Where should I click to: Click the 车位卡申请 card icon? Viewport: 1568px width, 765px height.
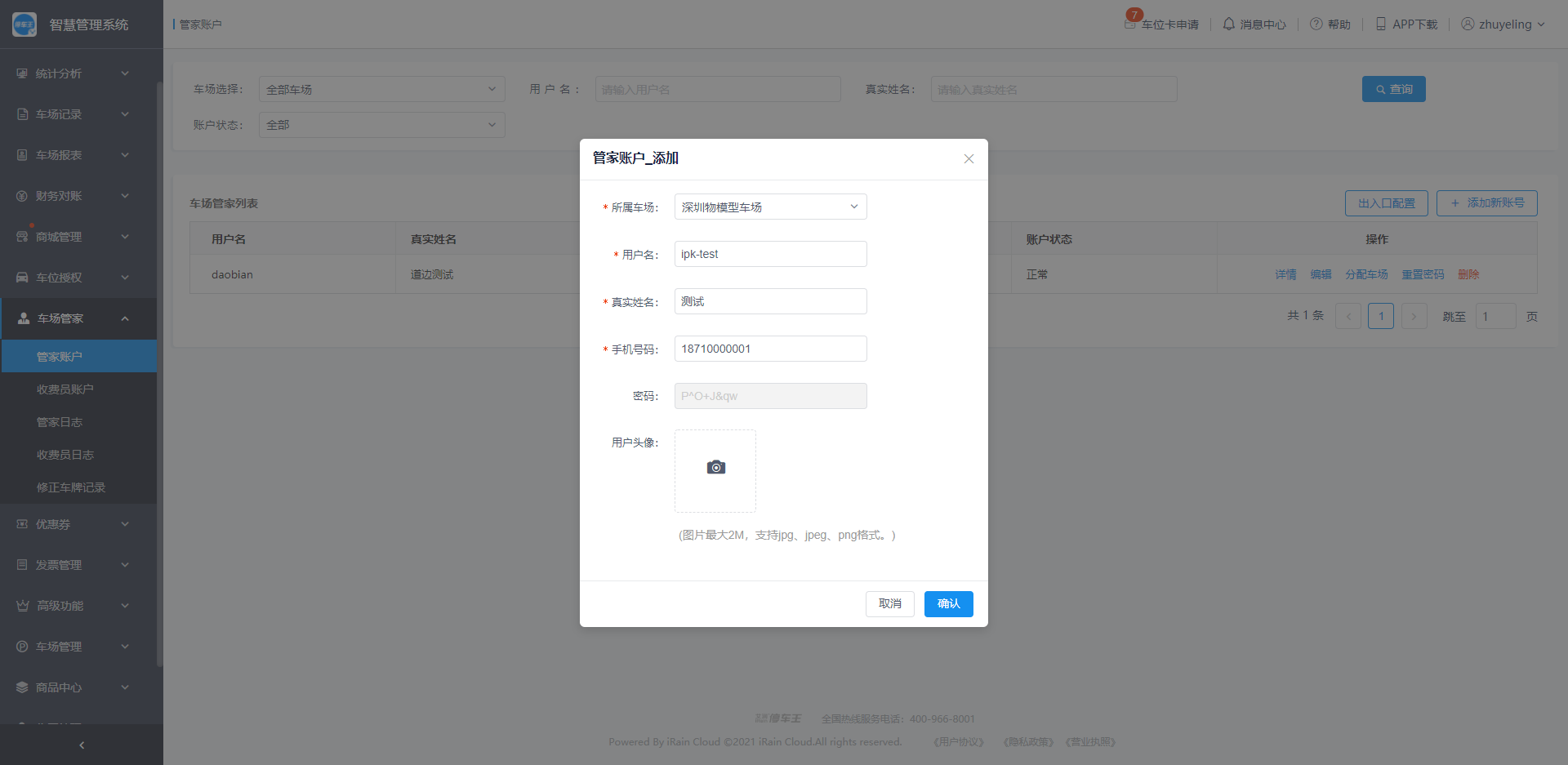tap(1130, 24)
